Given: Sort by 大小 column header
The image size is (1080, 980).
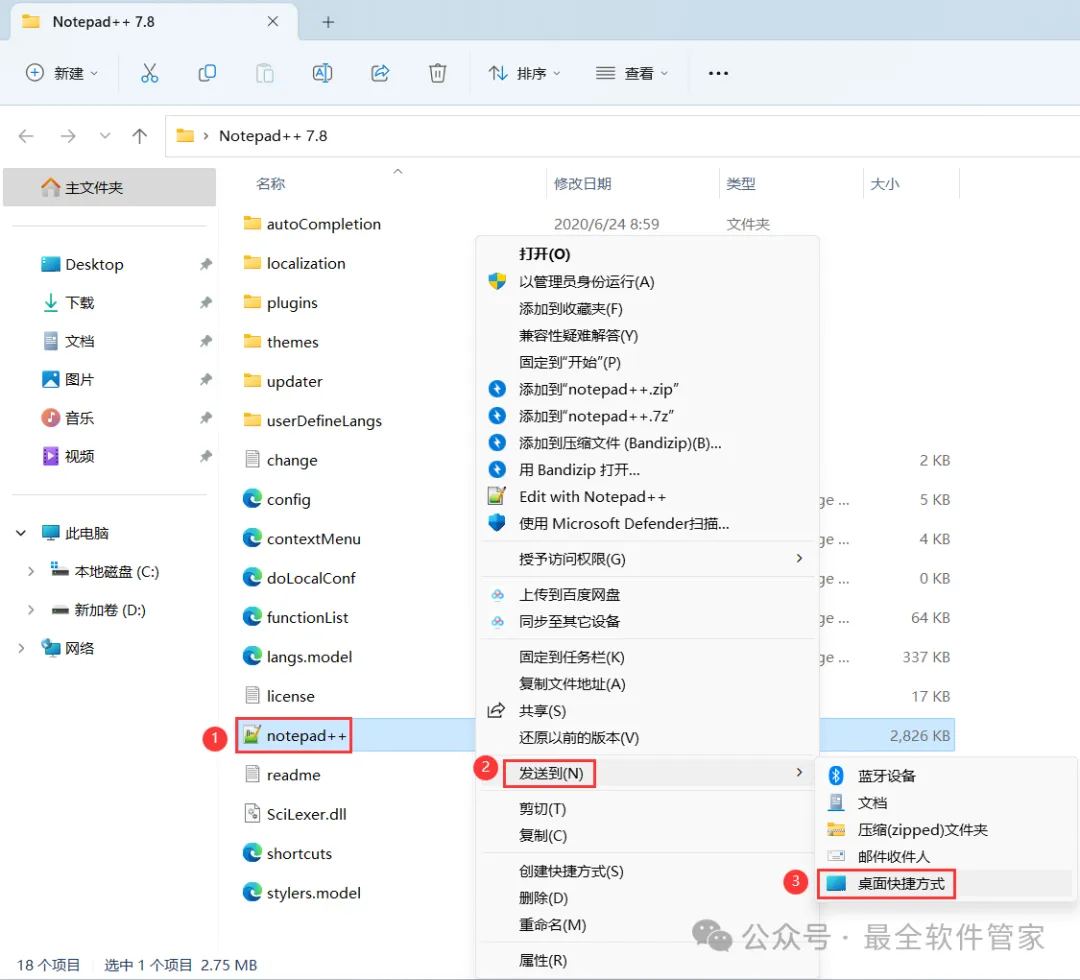Looking at the screenshot, I should click(x=884, y=184).
